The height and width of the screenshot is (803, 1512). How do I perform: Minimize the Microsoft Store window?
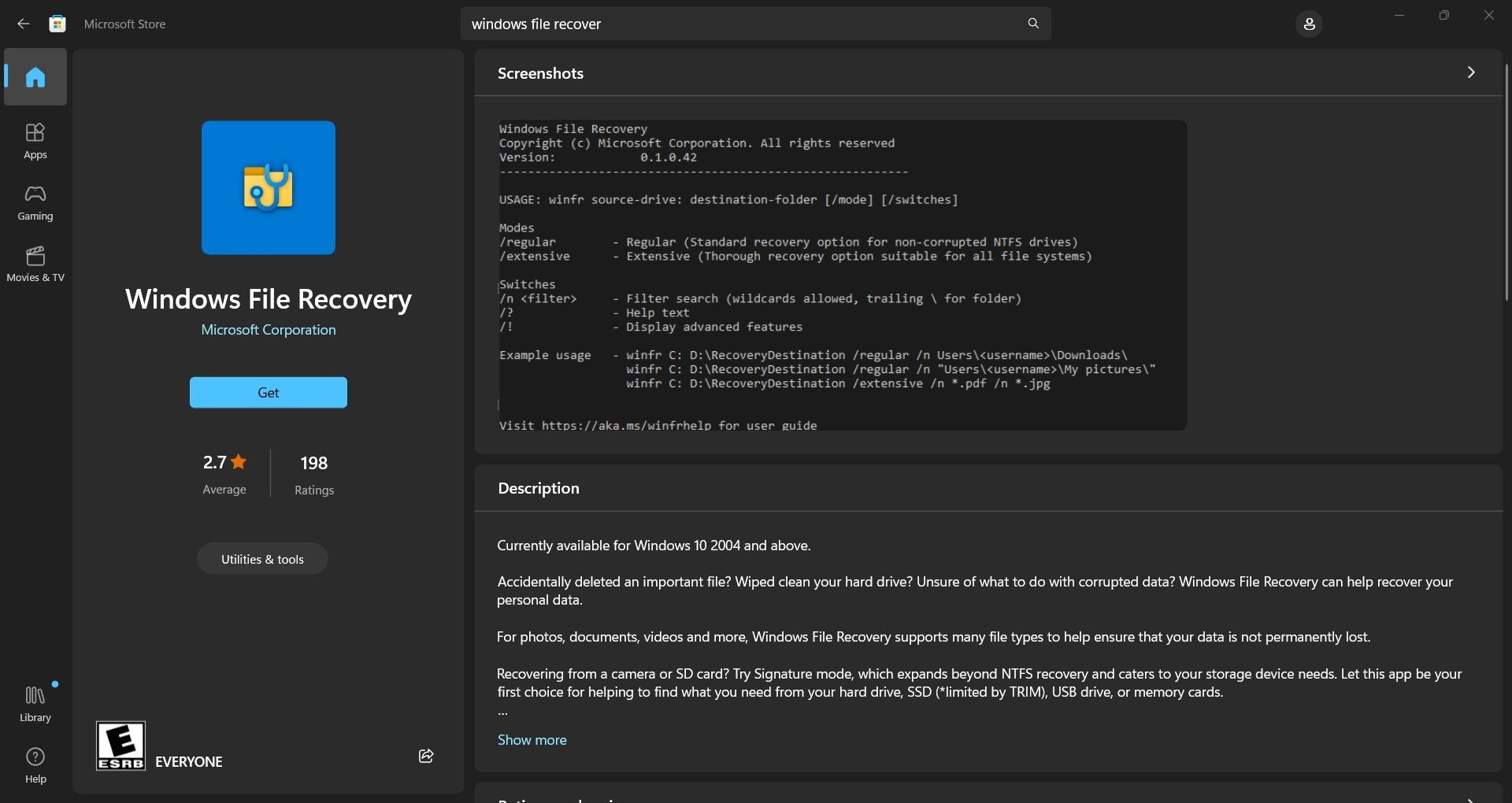click(1399, 16)
